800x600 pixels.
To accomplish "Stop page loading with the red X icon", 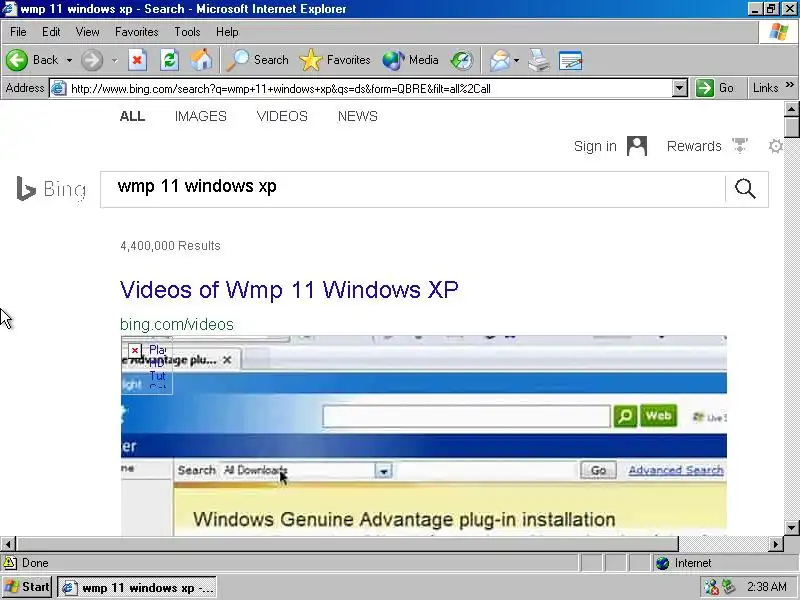I will click(137, 60).
